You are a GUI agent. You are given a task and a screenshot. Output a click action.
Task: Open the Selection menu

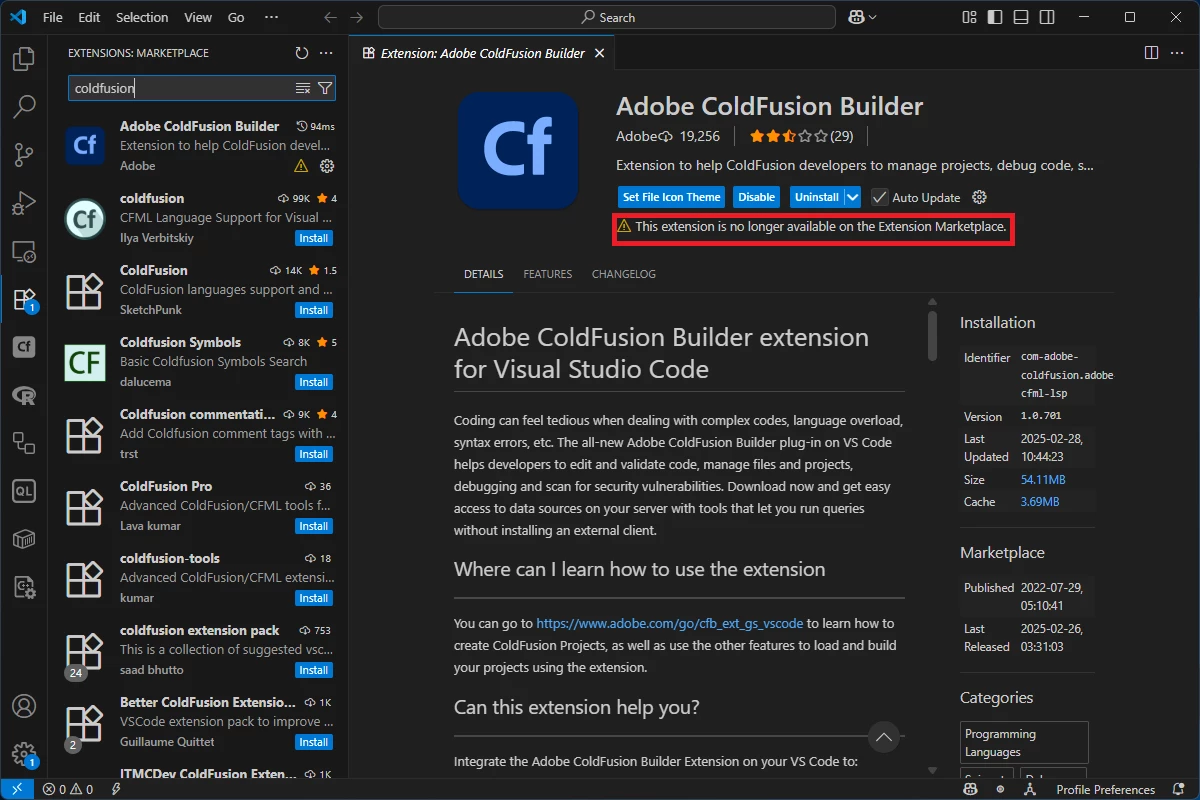pyautogui.click(x=142, y=17)
